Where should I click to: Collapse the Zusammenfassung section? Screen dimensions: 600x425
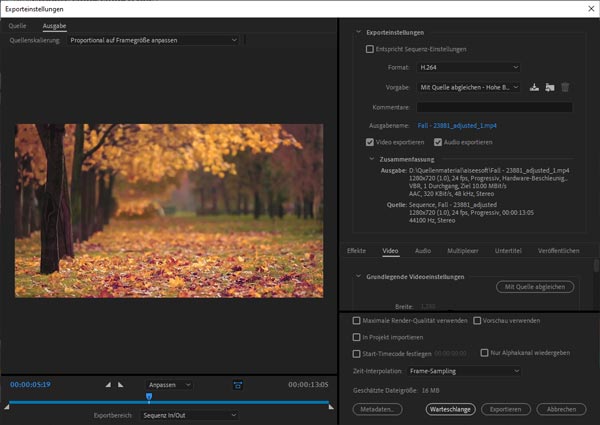372,159
